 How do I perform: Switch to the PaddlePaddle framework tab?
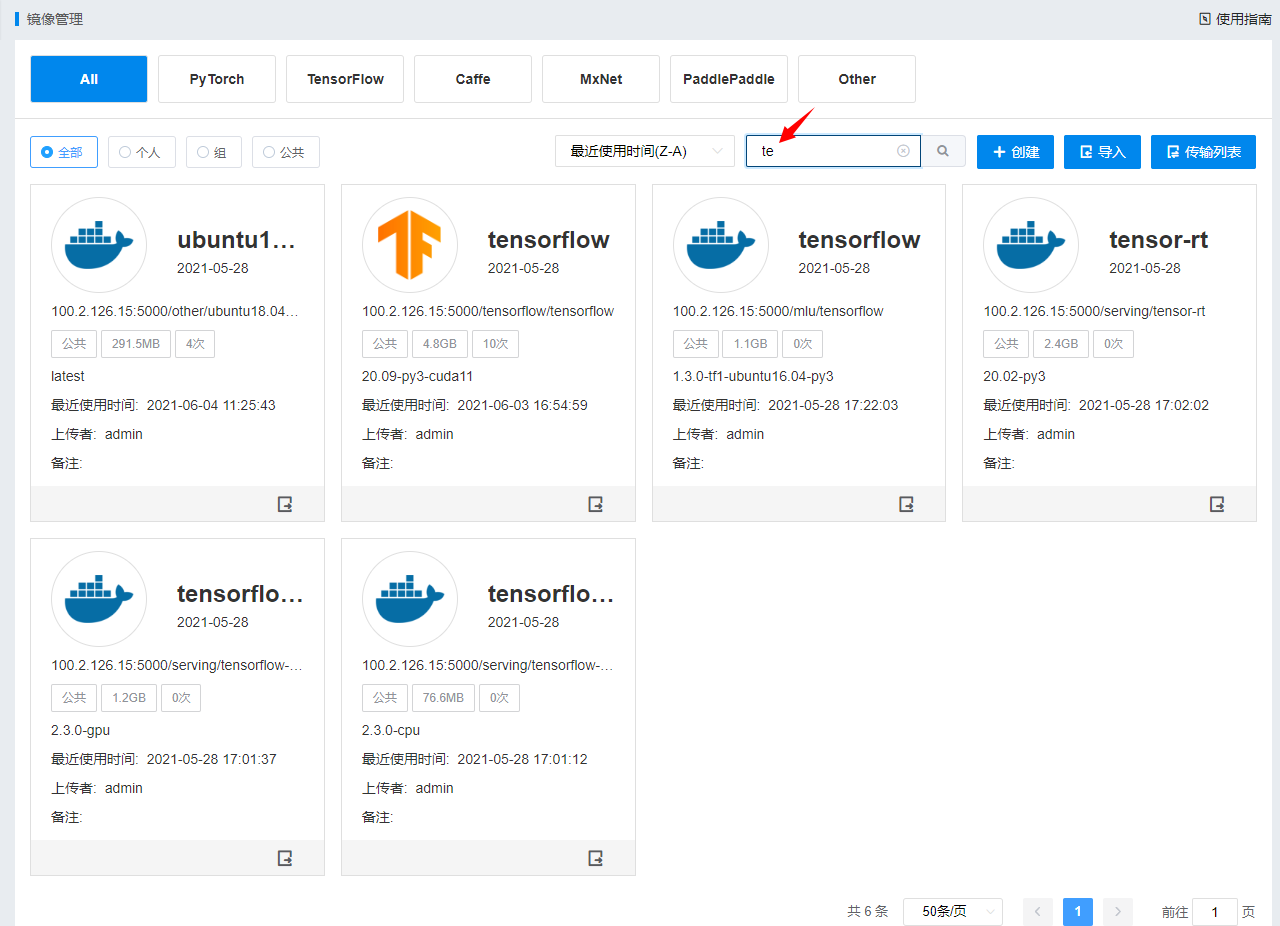(729, 79)
